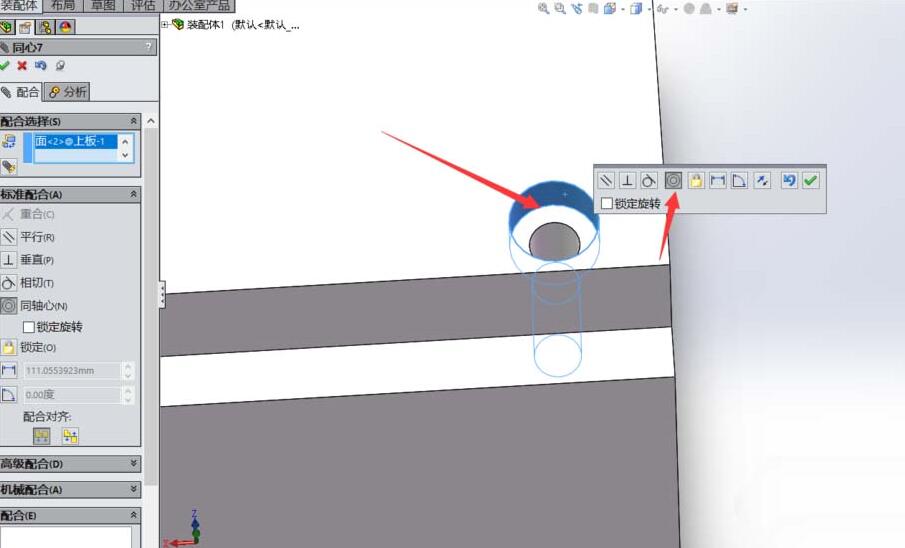Confirm mate with PropertyManager green check
Screen dimensions: 905x548
[5, 65]
